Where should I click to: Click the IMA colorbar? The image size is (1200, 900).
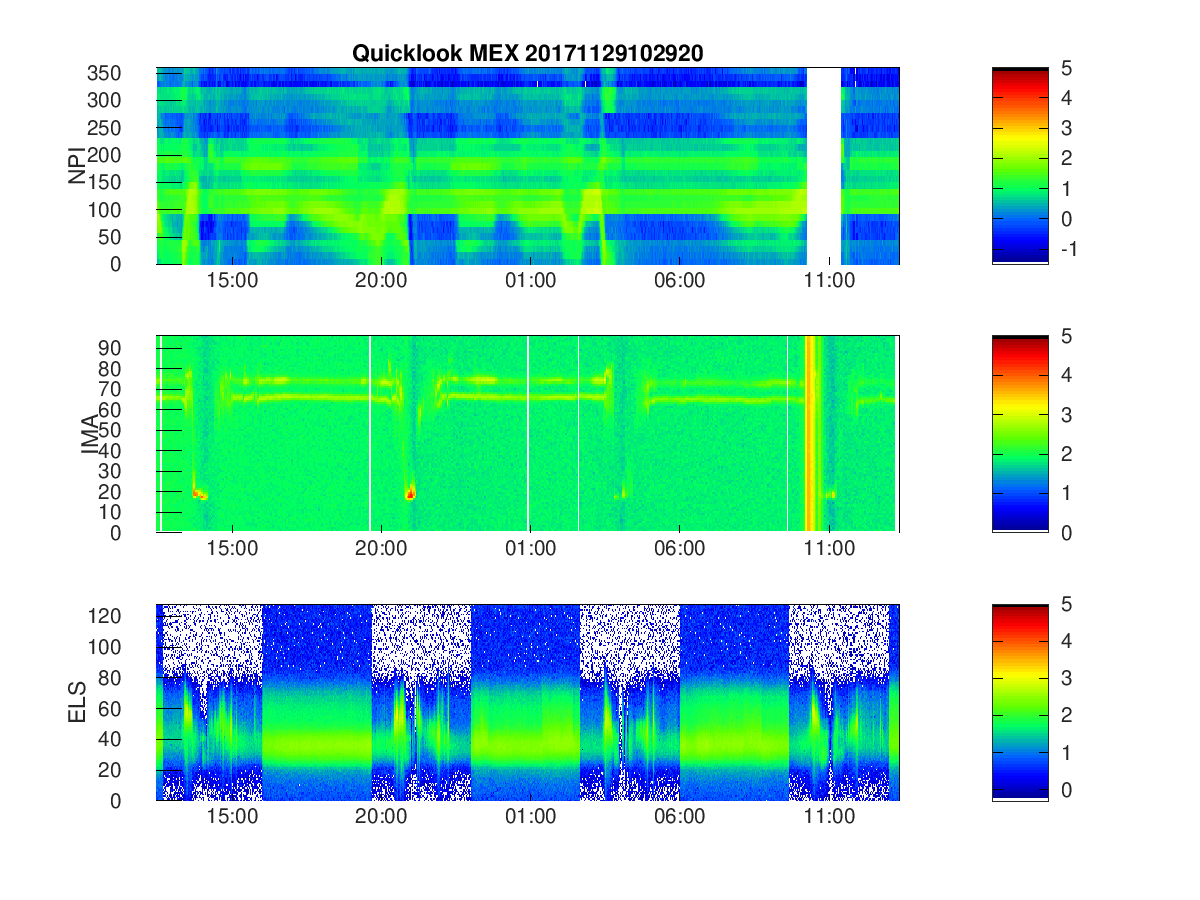click(1020, 434)
